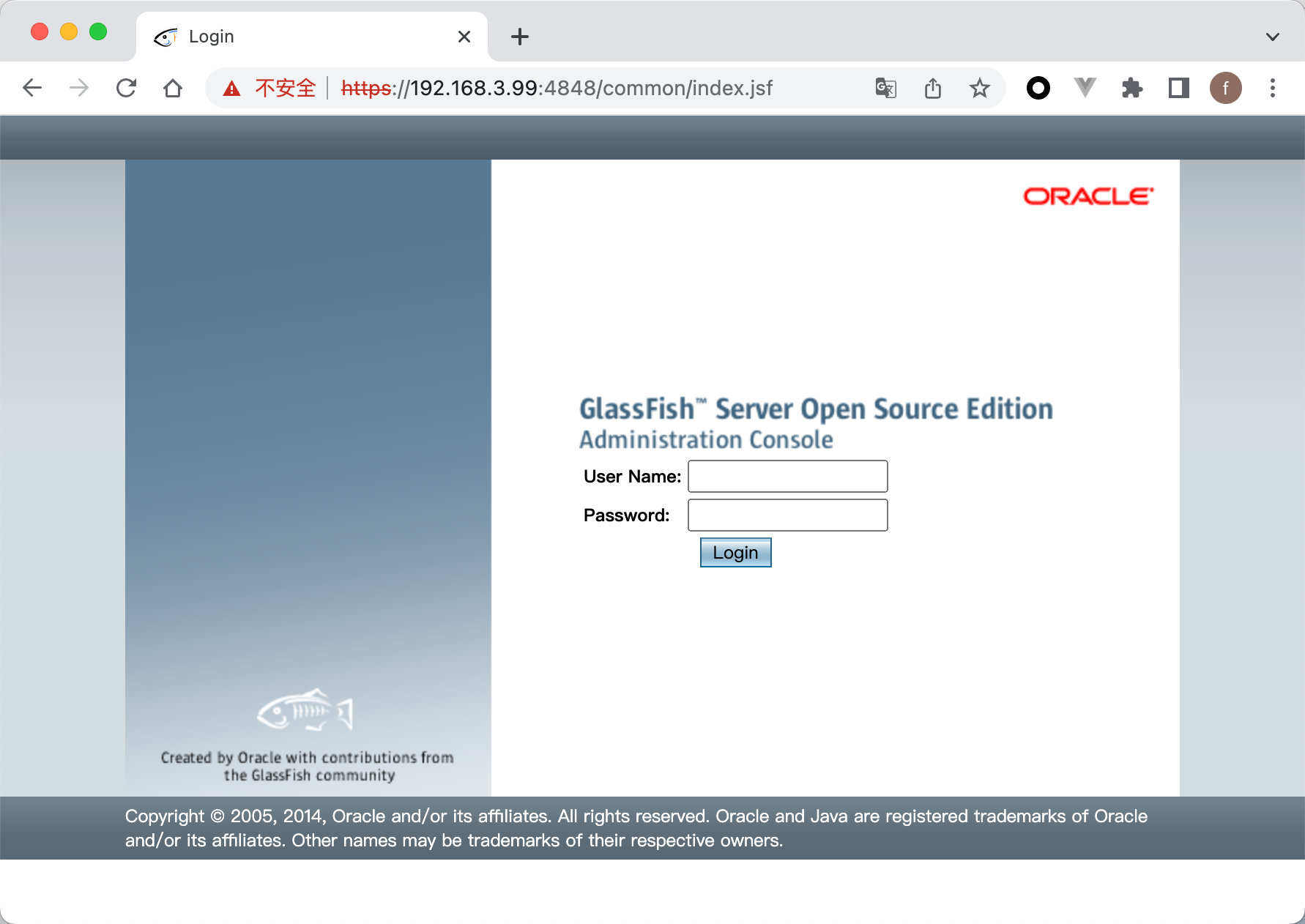This screenshot has height=924, width=1305.
Task: Toggle the browser side panel
Action: (x=1178, y=89)
